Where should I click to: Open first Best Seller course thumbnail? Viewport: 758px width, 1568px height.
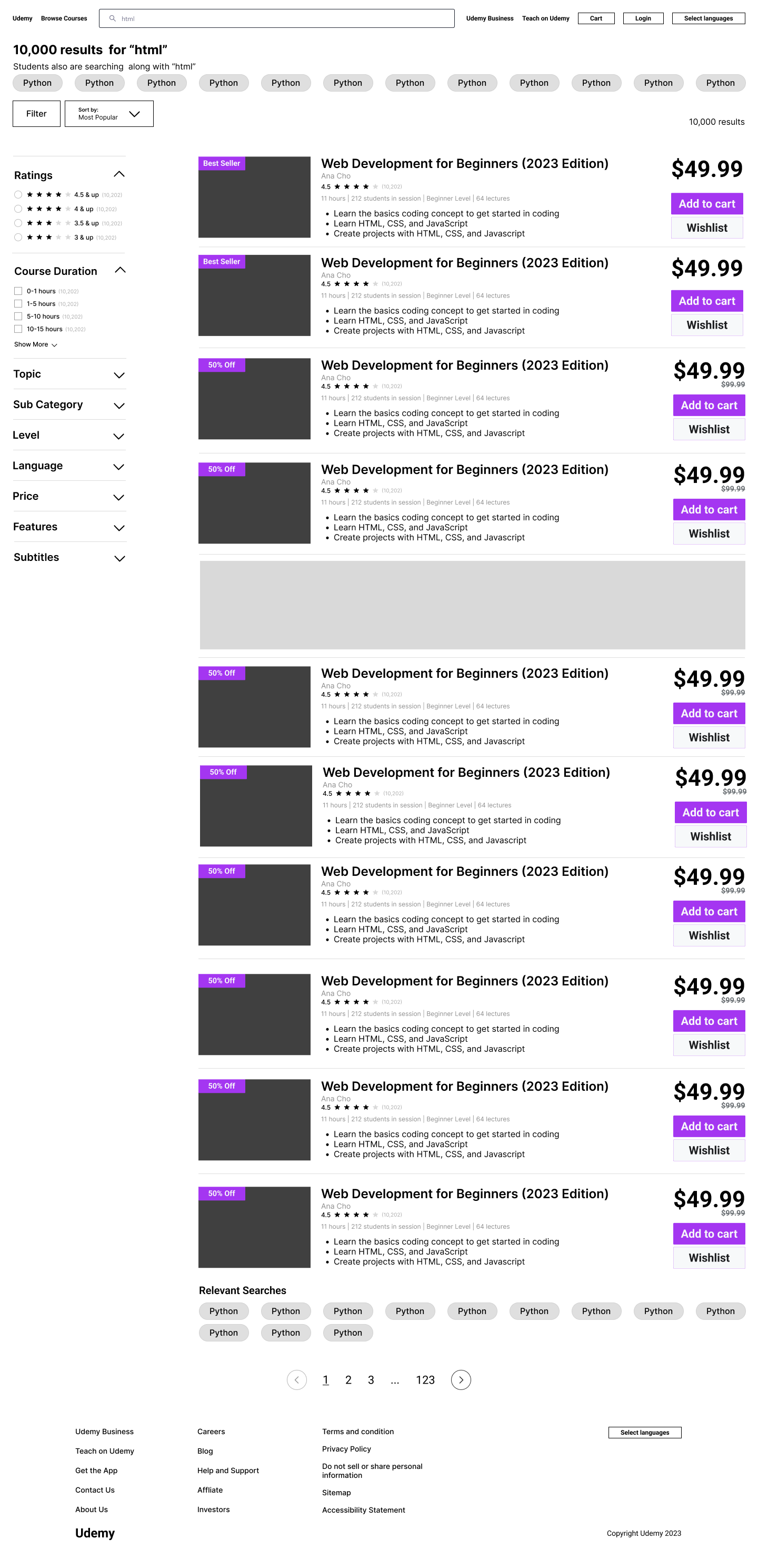click(x=254, y=197)
